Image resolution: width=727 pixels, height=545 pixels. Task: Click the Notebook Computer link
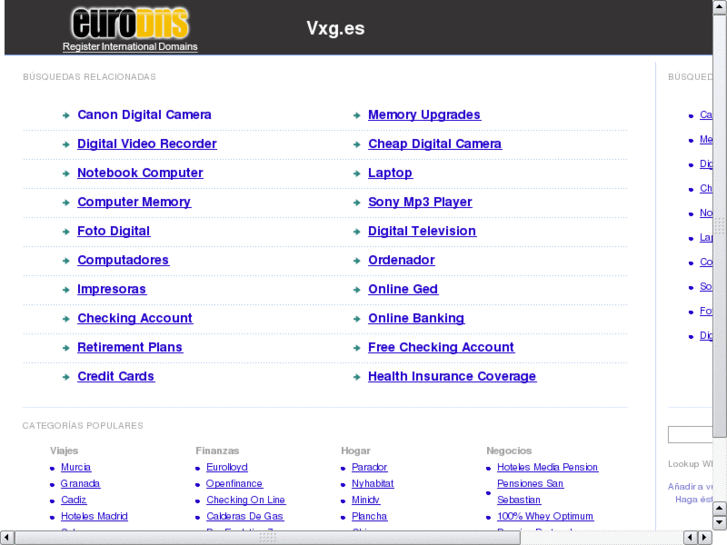(x=140, y=173)
